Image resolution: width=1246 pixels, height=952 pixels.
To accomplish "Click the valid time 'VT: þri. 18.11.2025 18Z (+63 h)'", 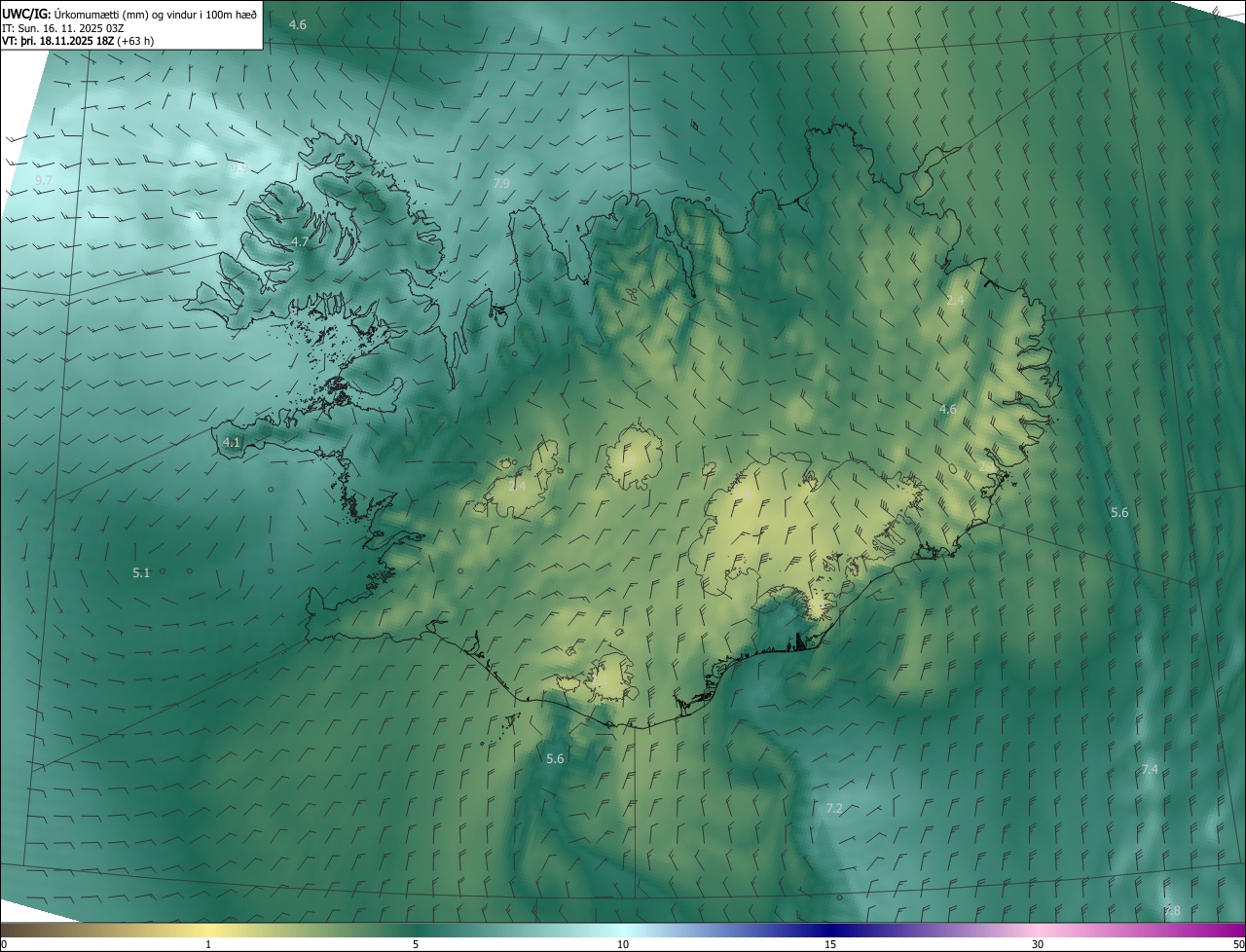I will click(78, 41).
